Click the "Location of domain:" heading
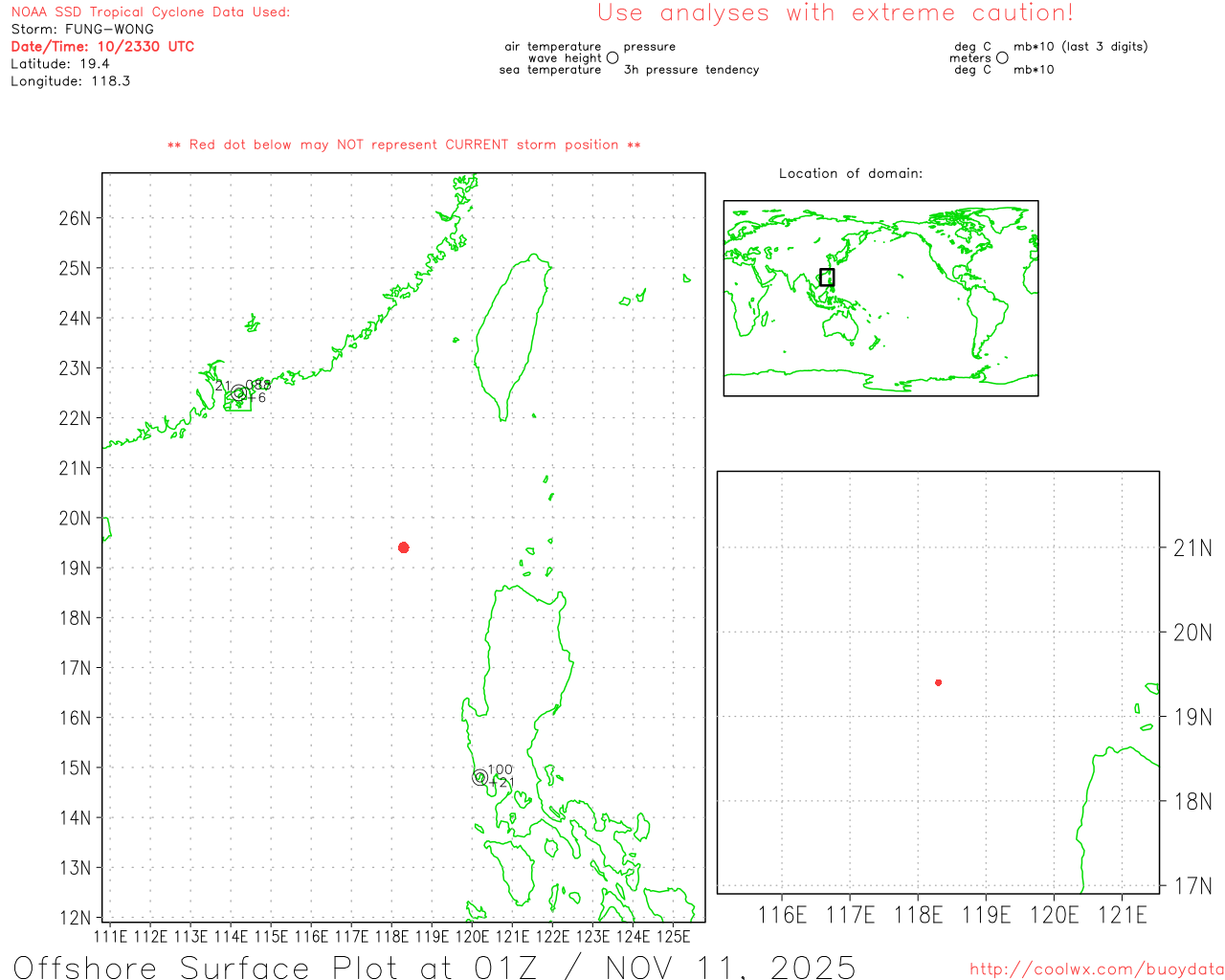This screenshot has width=1225, height=980. pos(850,173)
